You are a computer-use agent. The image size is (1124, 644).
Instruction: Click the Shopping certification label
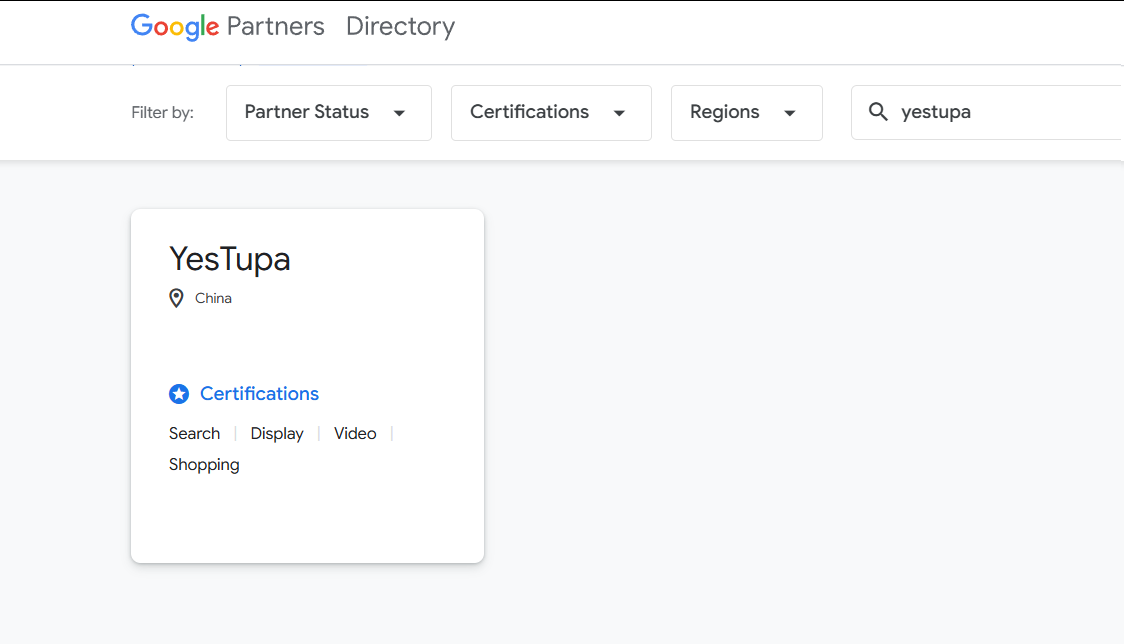(204, 464)
